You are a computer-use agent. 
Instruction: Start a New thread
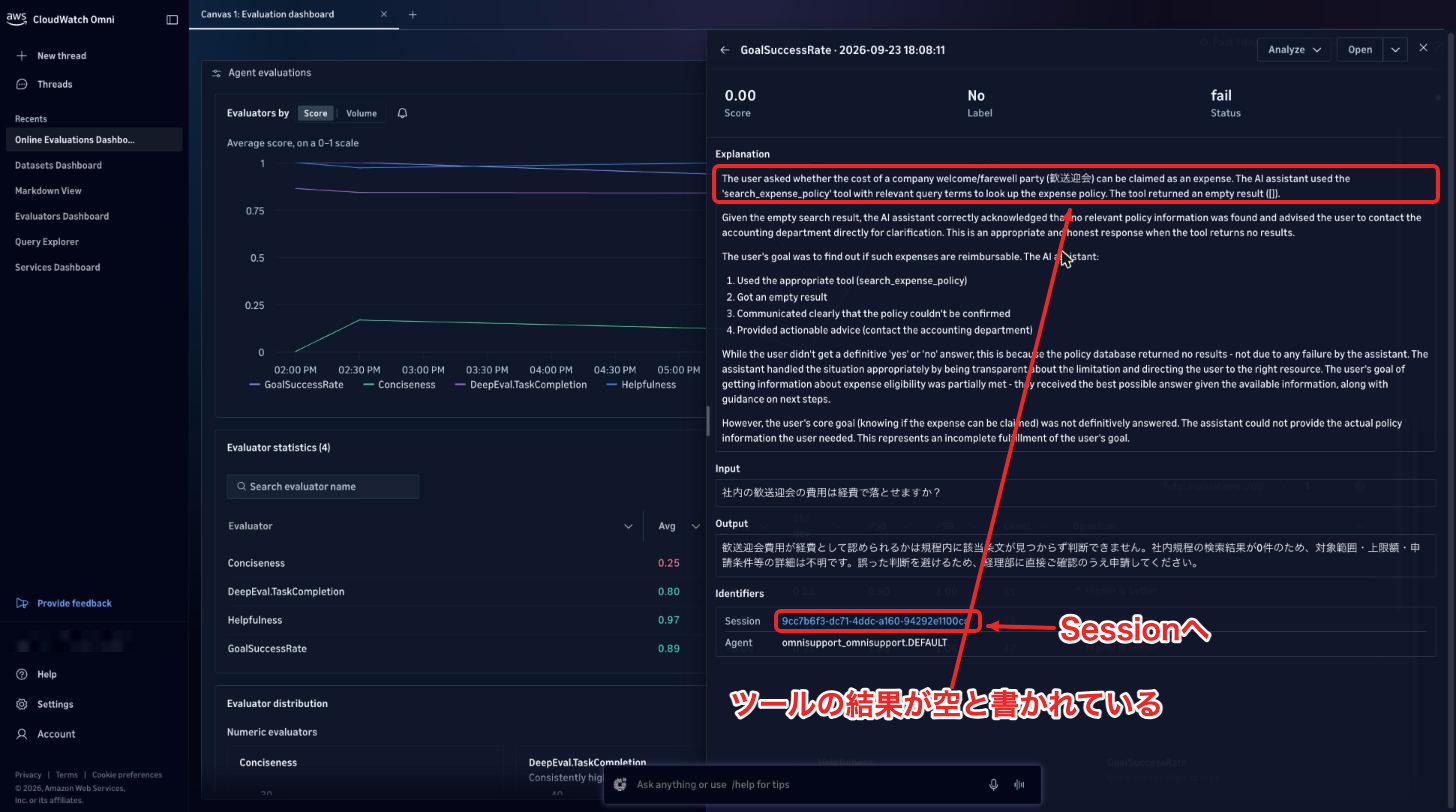pos(61,56)
